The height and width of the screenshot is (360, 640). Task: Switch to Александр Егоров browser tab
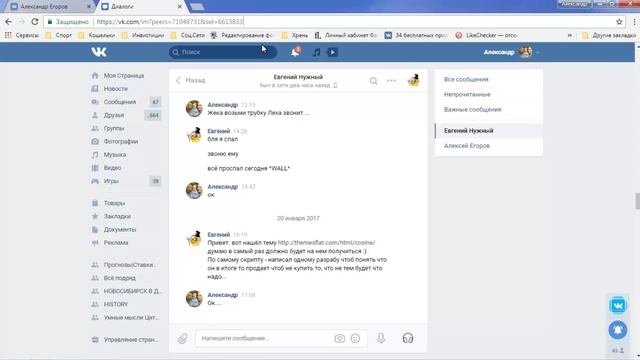[50, 7]
